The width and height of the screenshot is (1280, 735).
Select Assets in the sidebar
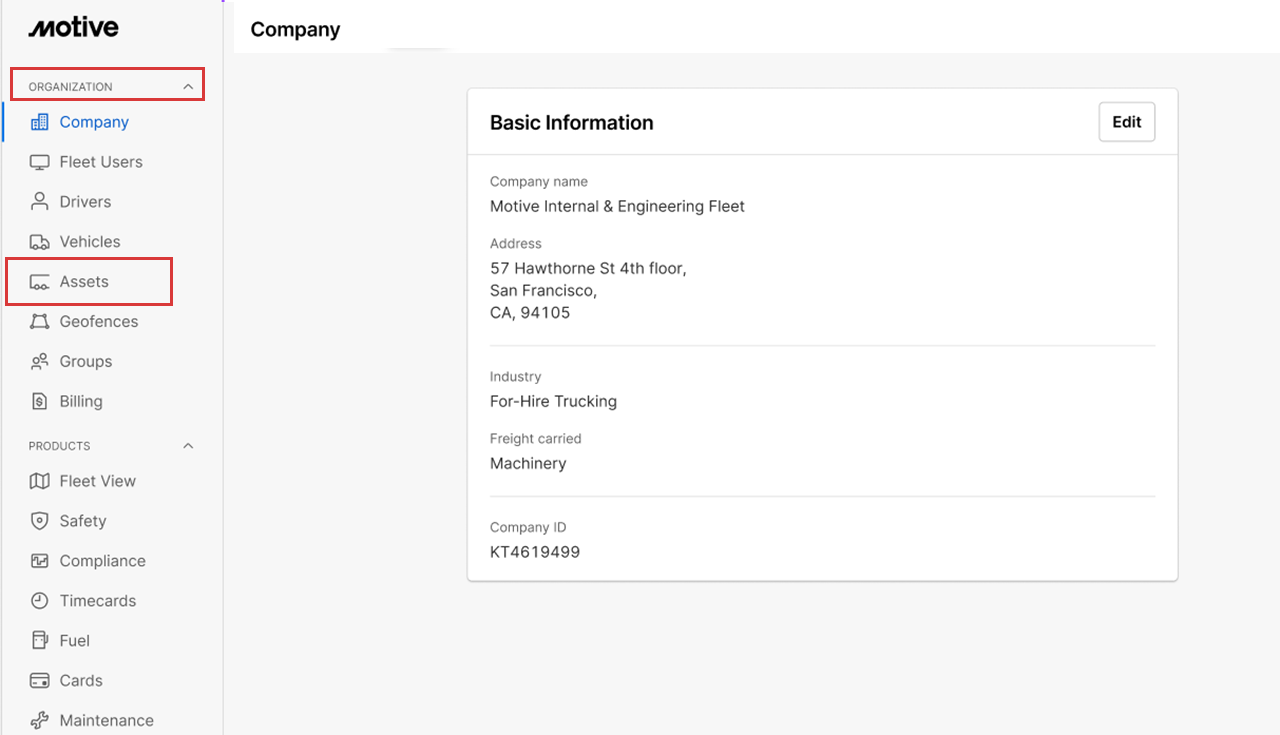(x=84, y=282)
